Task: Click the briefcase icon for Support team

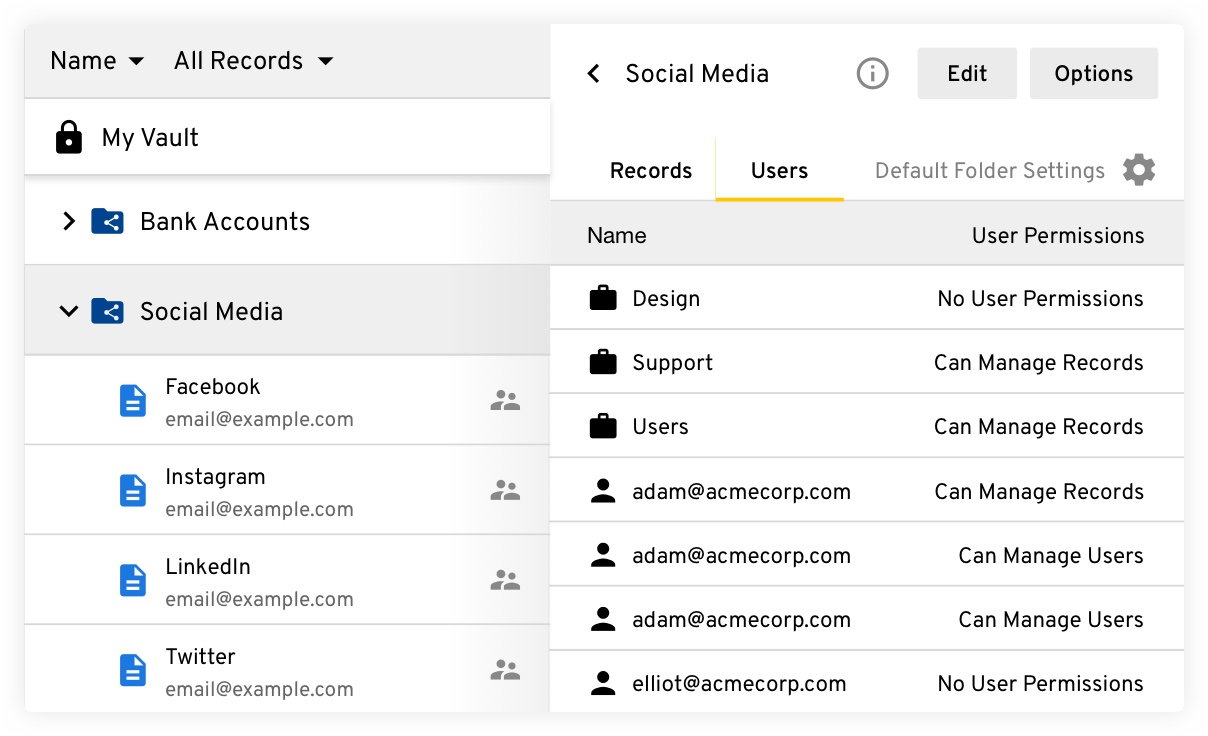Action: [x=603, y=362]
